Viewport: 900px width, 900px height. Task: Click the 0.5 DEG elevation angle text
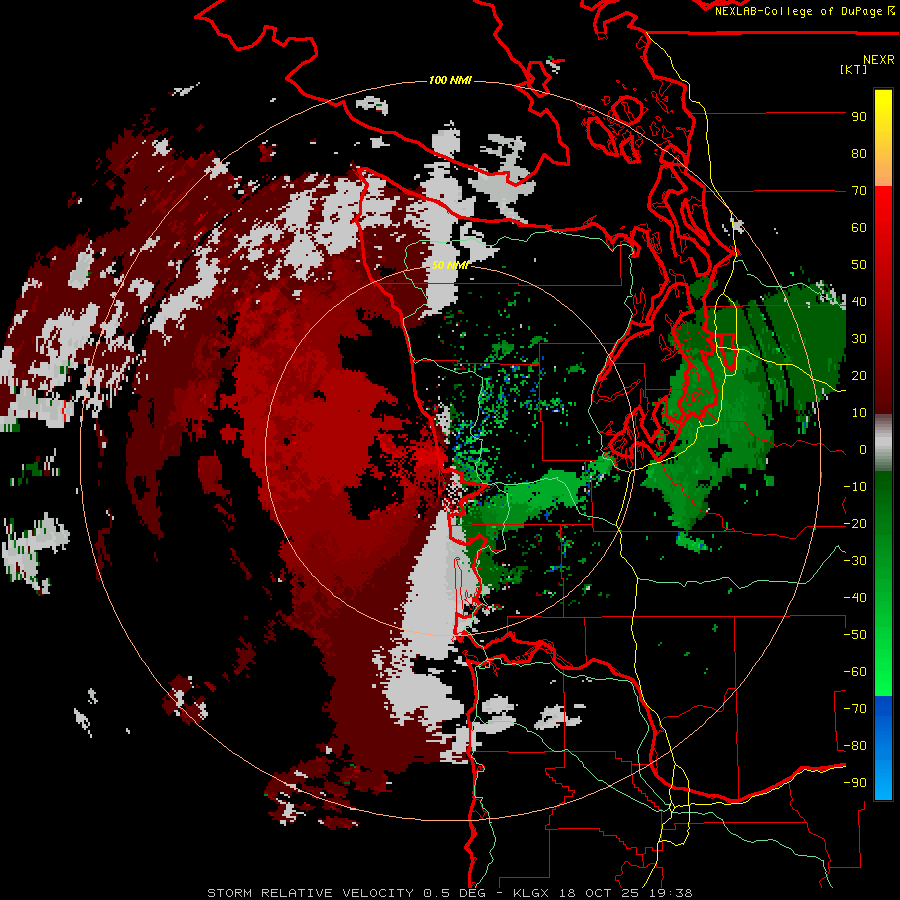[454, 893]
